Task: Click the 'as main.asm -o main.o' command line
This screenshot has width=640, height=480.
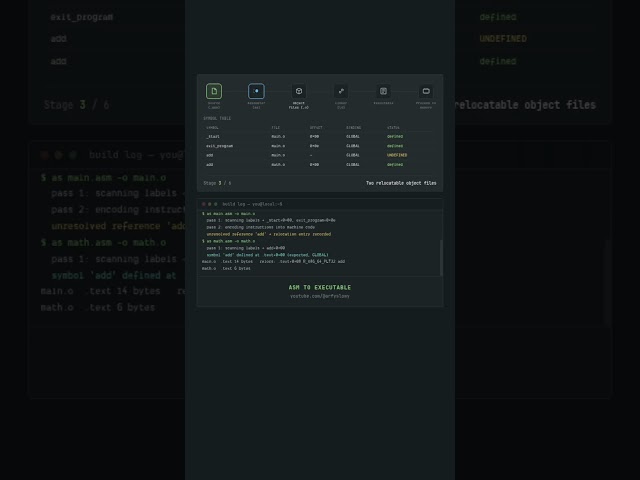Action: [x=229, y=213]
